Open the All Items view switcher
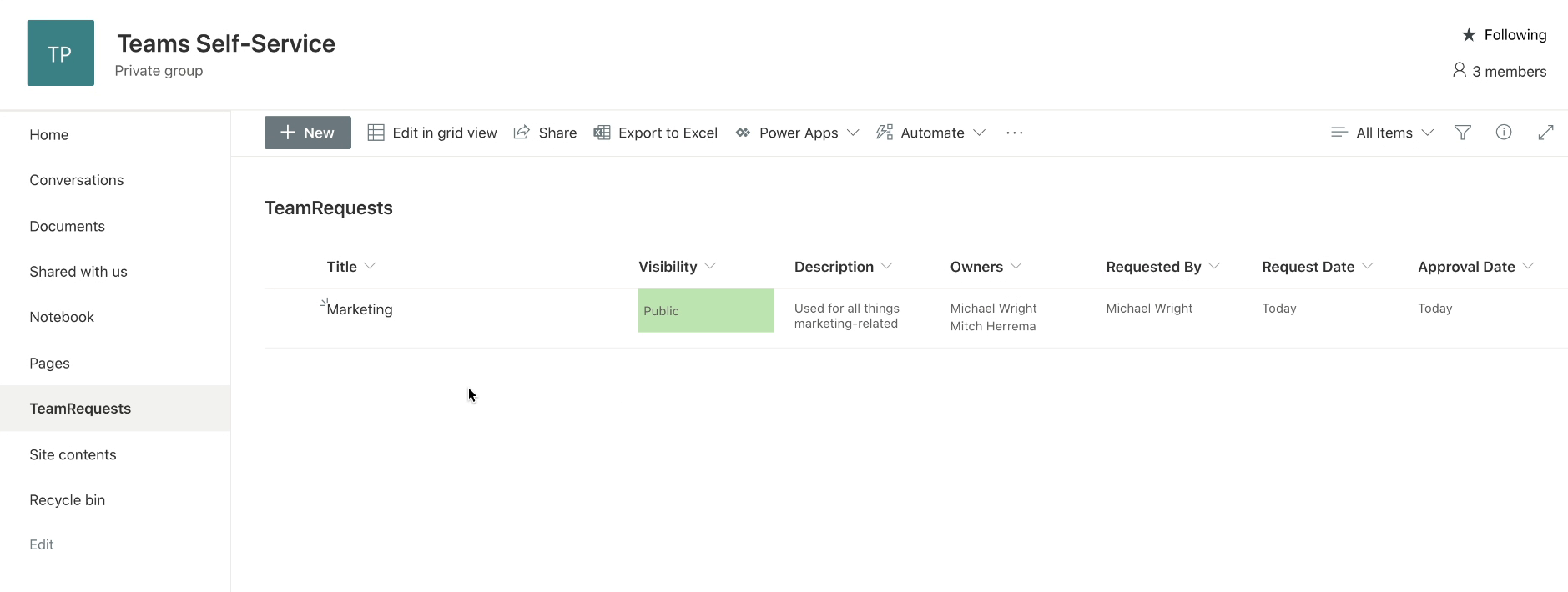 pyautogui.click(x=1382, y=133)
